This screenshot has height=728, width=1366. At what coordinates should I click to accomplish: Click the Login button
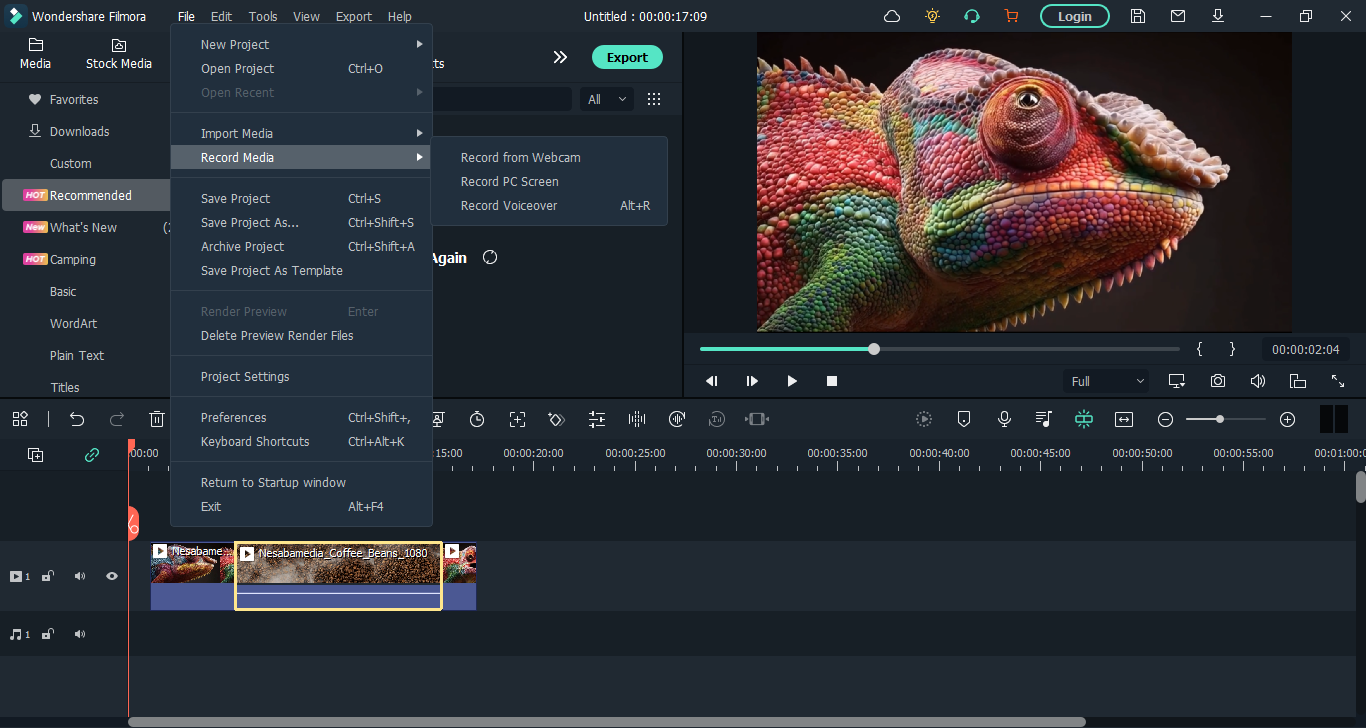pos(1074,16)
